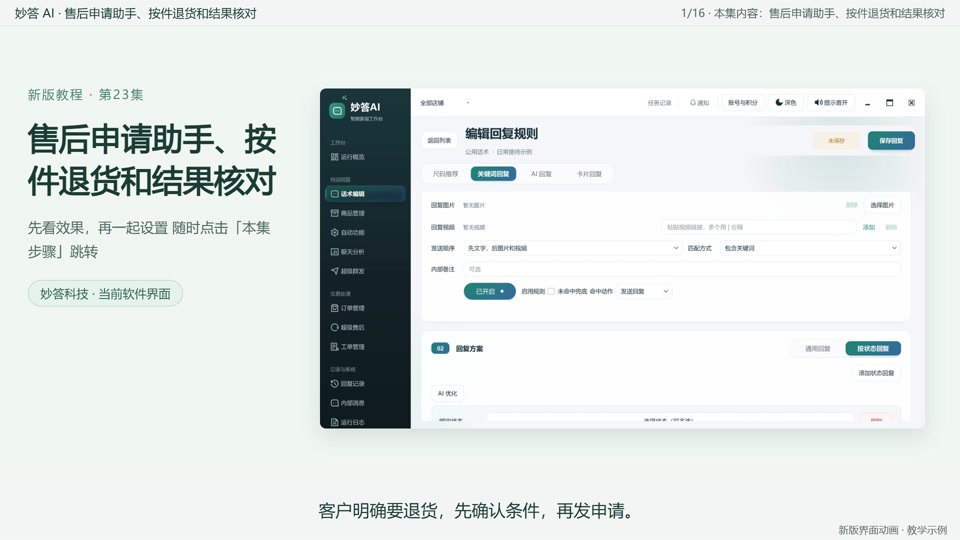Open 工单管理 in the sidebar
The width and height of the screenshot is (960, 540).
click(x=347, y=347)
